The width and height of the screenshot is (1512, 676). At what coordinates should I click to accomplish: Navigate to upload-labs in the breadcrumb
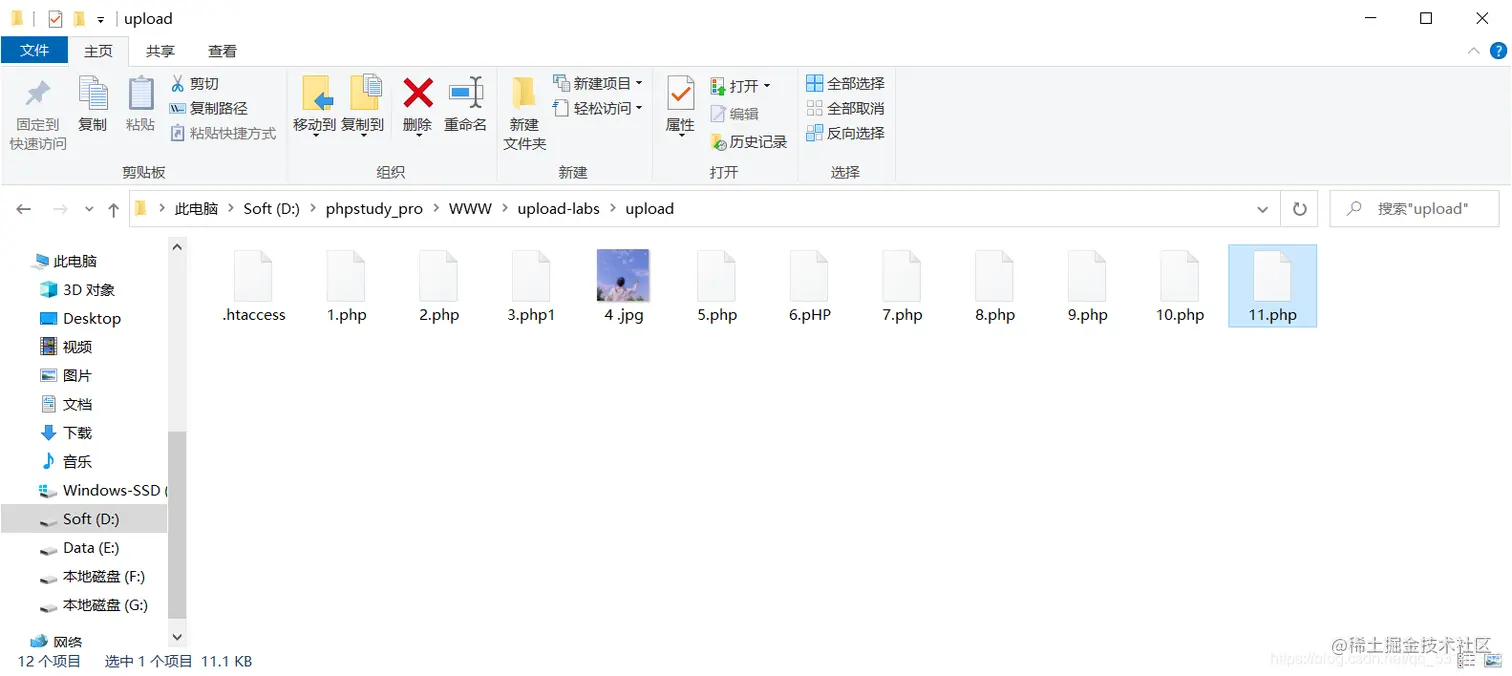(558, 208)
